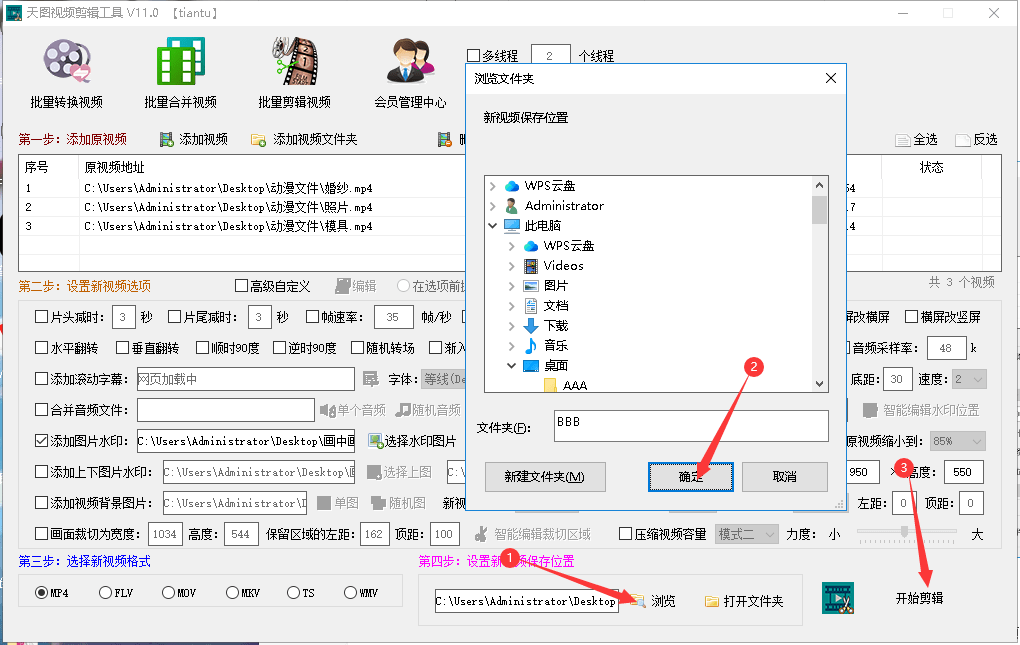Image resolution: width=1020 pixels, height=645 pixels.
Task: Open 速度 speed dropdown
Action: (969, 379)
